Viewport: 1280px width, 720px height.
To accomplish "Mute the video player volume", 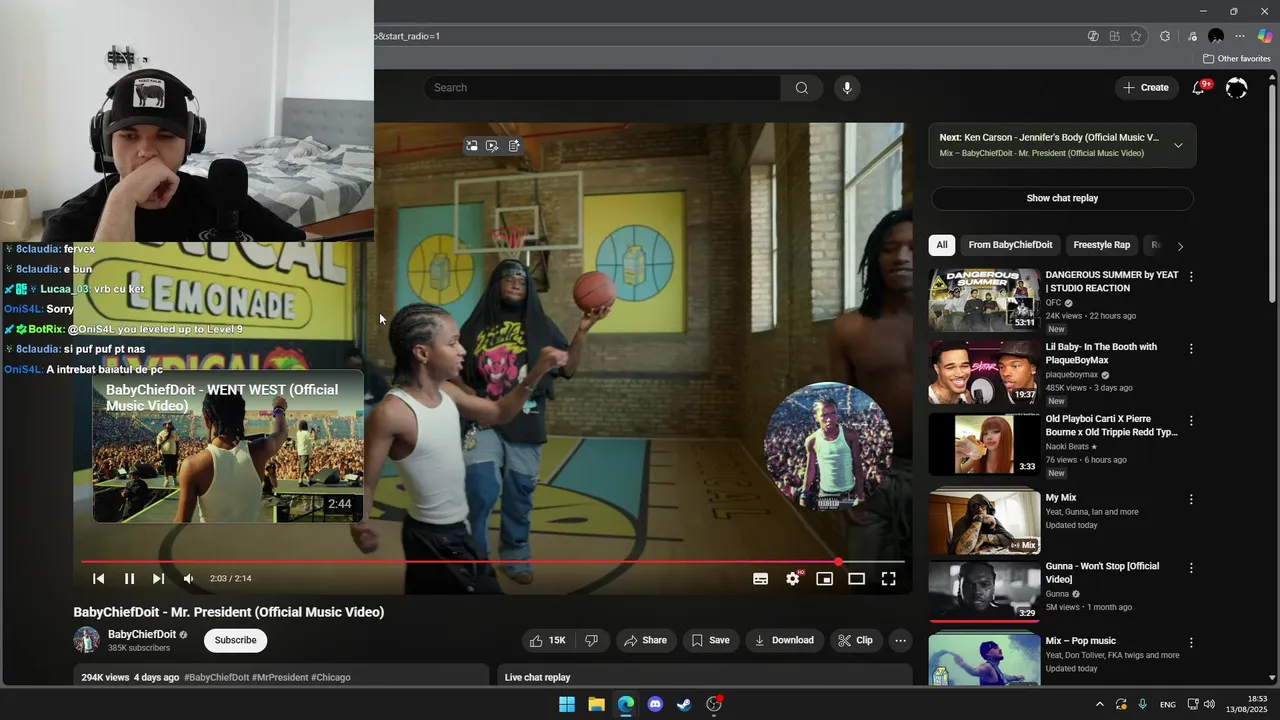I will pos(188,579).
